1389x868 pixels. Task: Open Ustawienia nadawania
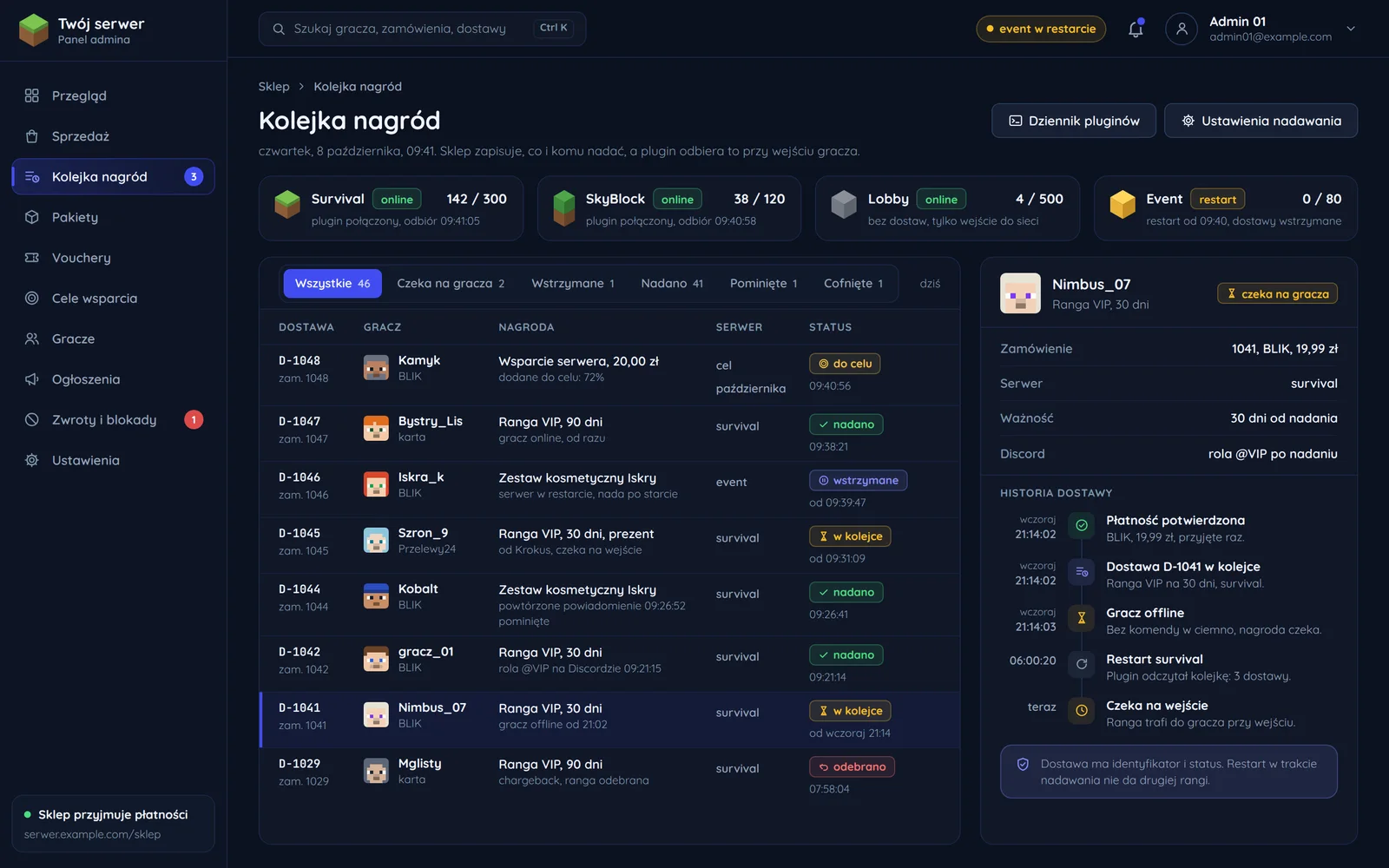[x=1261, y=121]
